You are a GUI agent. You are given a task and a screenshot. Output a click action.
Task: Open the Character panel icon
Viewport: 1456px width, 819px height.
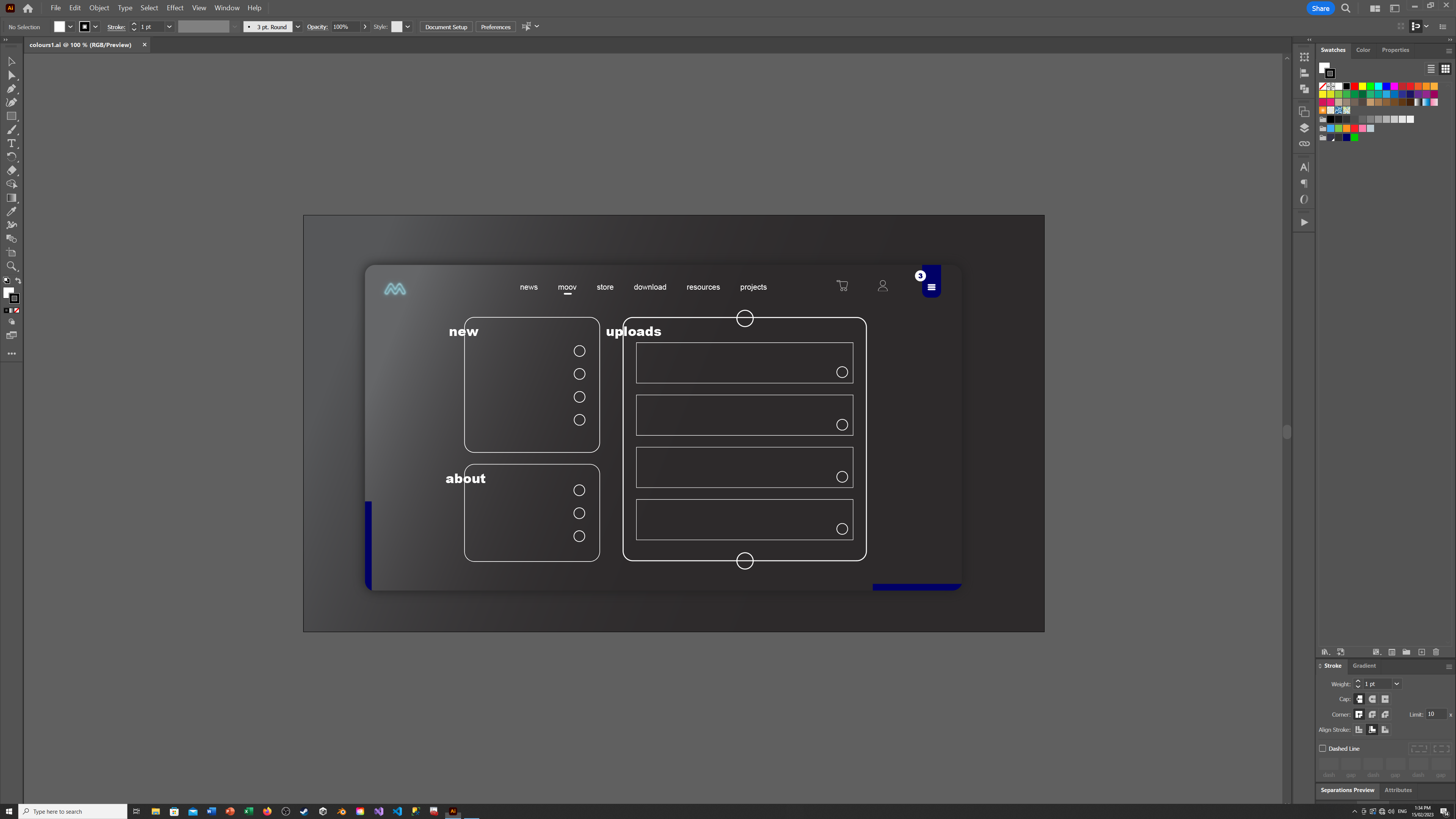click(x=1304, y=167)
